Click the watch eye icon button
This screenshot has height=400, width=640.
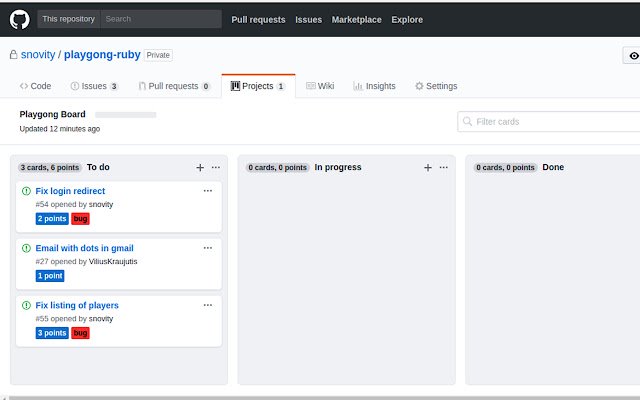(633, 56)
